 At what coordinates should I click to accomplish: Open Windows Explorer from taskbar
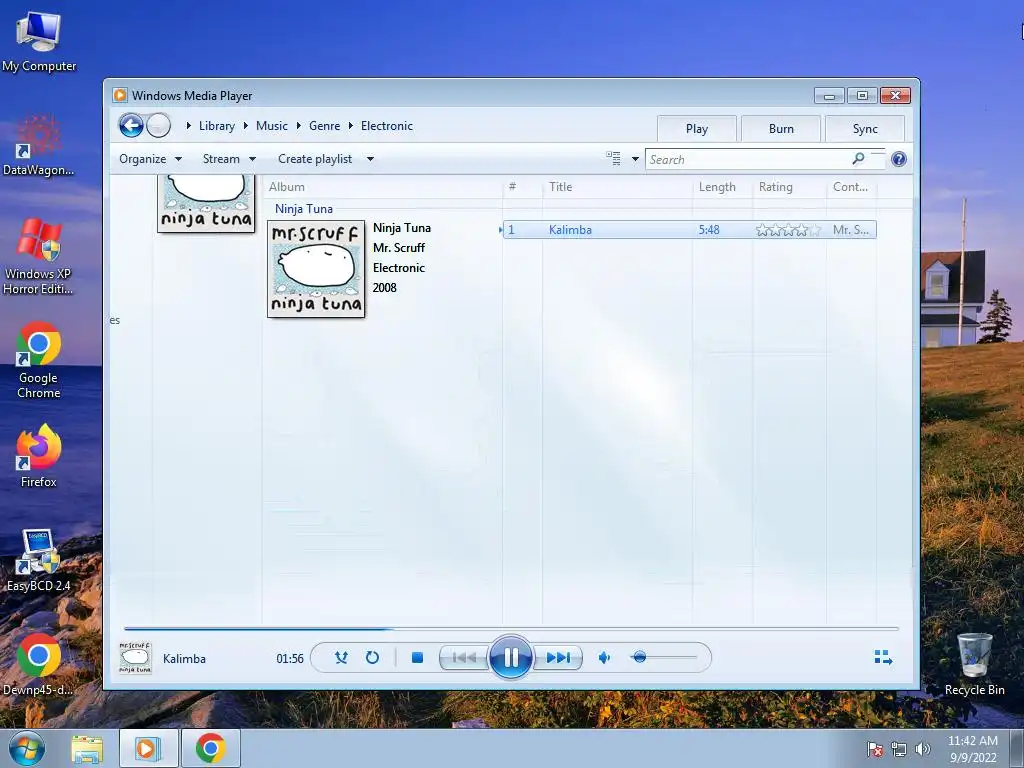click(87, 748)
